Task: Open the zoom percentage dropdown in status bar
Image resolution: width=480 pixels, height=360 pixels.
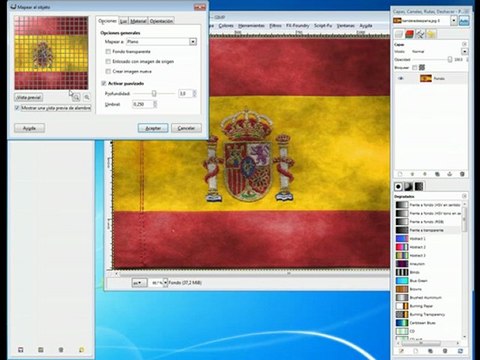Action: pyautogui.click(x=165, y=283)
